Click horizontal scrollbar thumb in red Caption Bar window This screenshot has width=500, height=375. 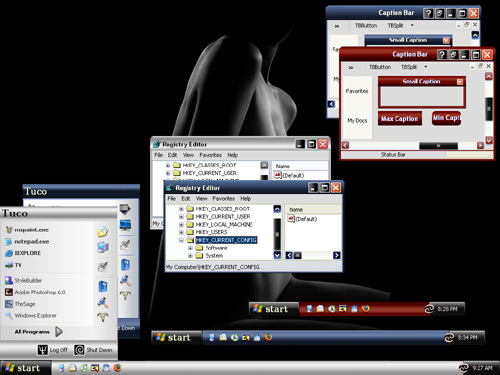point(438,146)
